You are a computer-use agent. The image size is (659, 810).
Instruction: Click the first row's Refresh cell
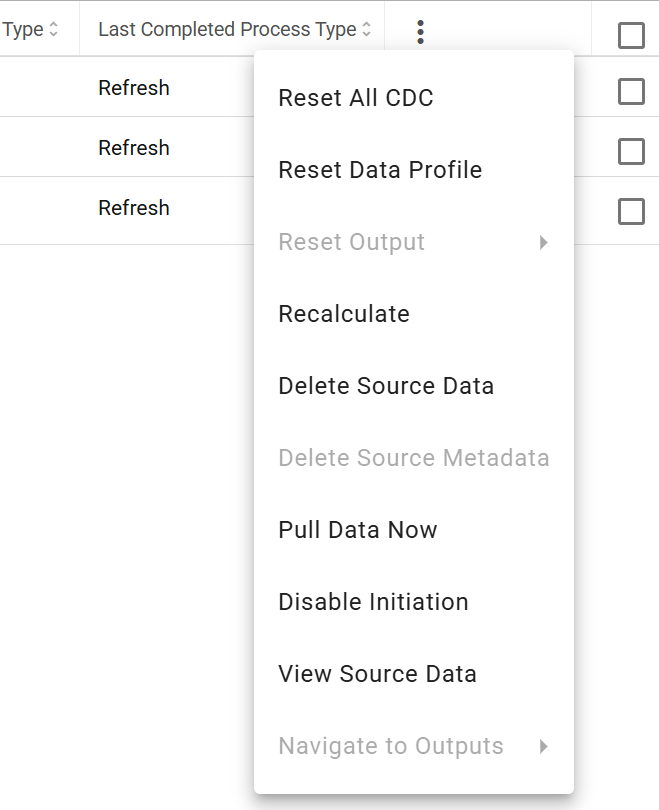134,88
